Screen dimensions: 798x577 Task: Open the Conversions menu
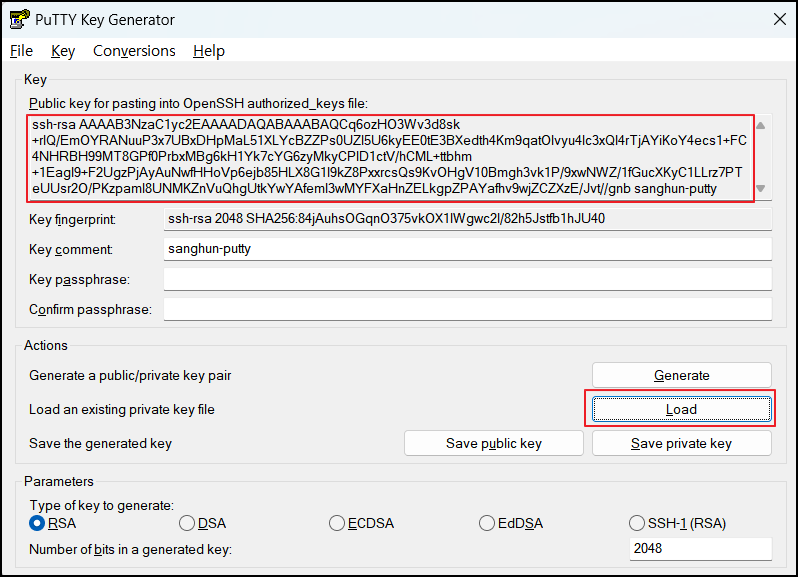tap(134, 51)
